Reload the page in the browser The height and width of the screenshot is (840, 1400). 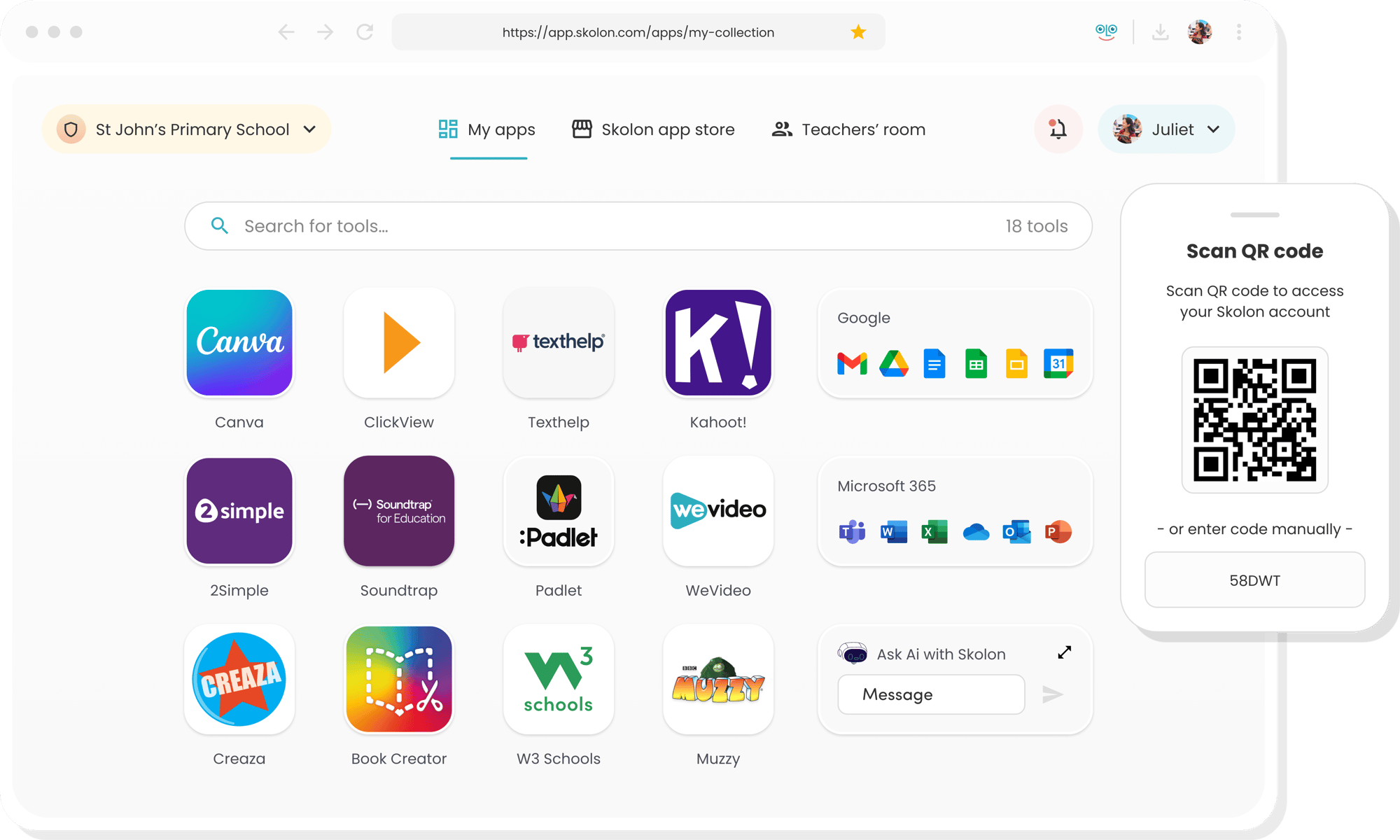pos(365,31)
